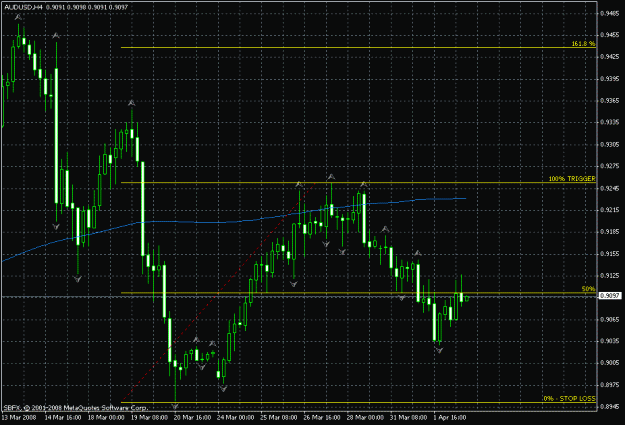Click price axis value 0.9065
Screen dimensions: 625x425
[x=610, y=319]
